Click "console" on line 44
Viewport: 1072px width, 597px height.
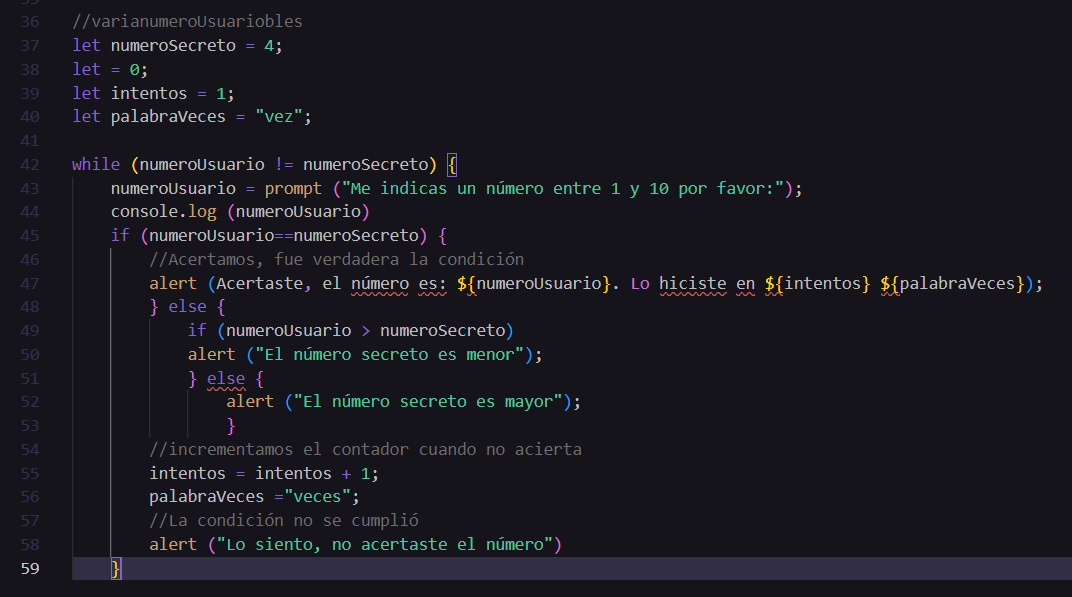pyautogui.click(x=144, y=212)
